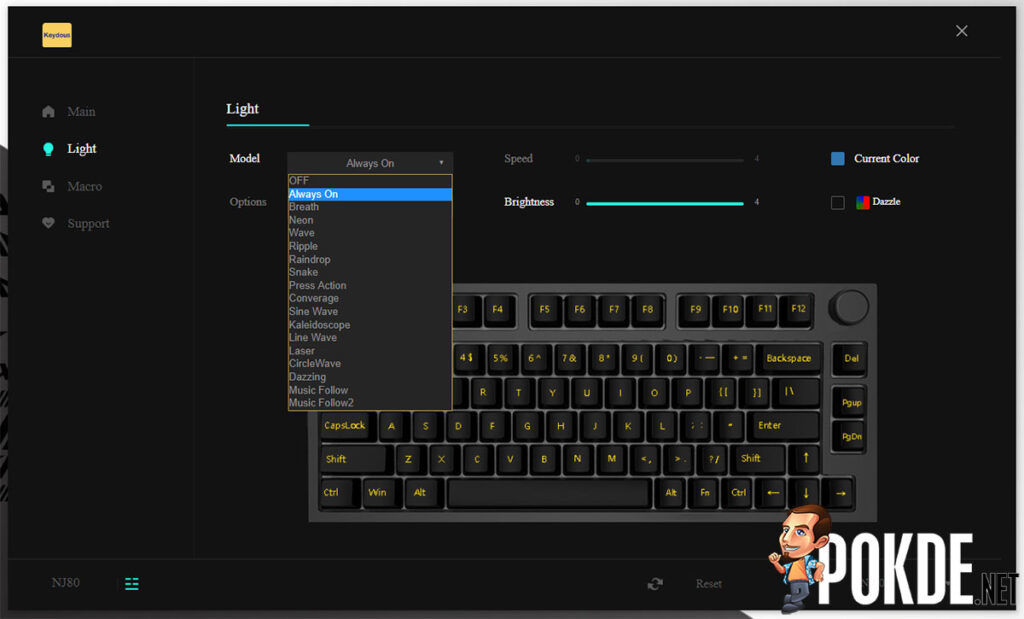1024x619 pixels.
Task: Click the Current Color blue swatch
Action: coord(838,159)
